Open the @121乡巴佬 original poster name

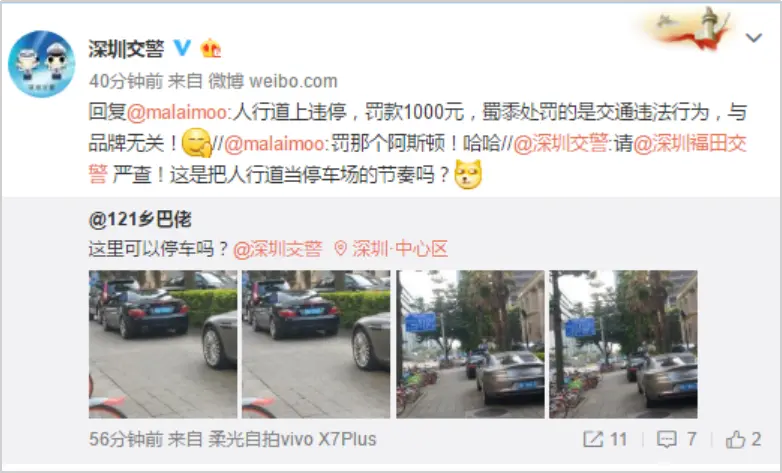tap(140, 219)
